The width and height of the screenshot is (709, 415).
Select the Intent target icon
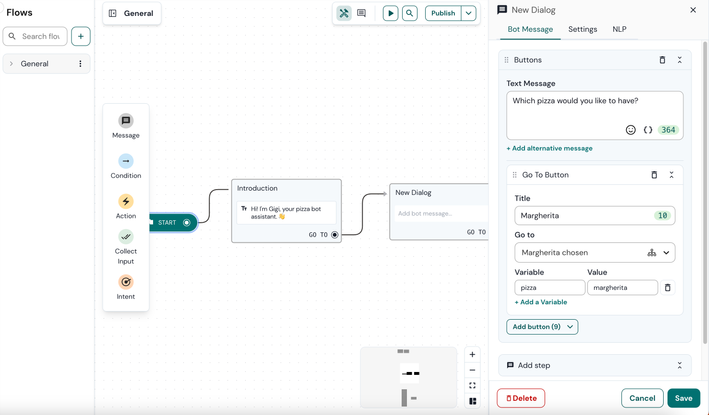point(126,282)
